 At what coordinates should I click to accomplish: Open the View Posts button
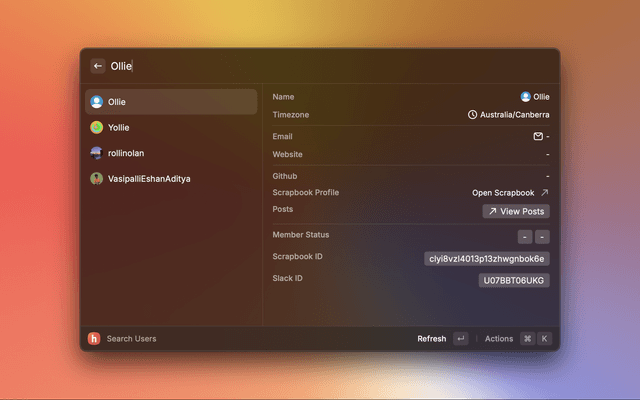516,211
